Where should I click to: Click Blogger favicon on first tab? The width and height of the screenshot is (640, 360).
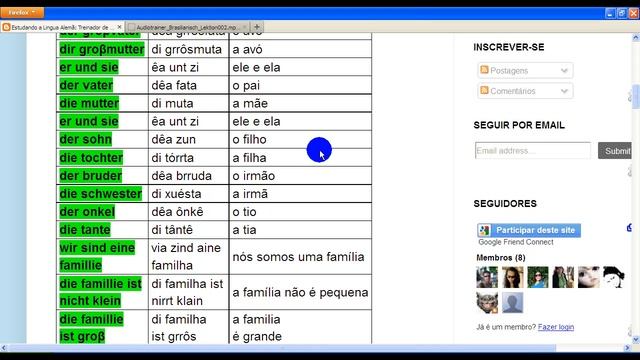pyautogui.click(x=7, y=27)
